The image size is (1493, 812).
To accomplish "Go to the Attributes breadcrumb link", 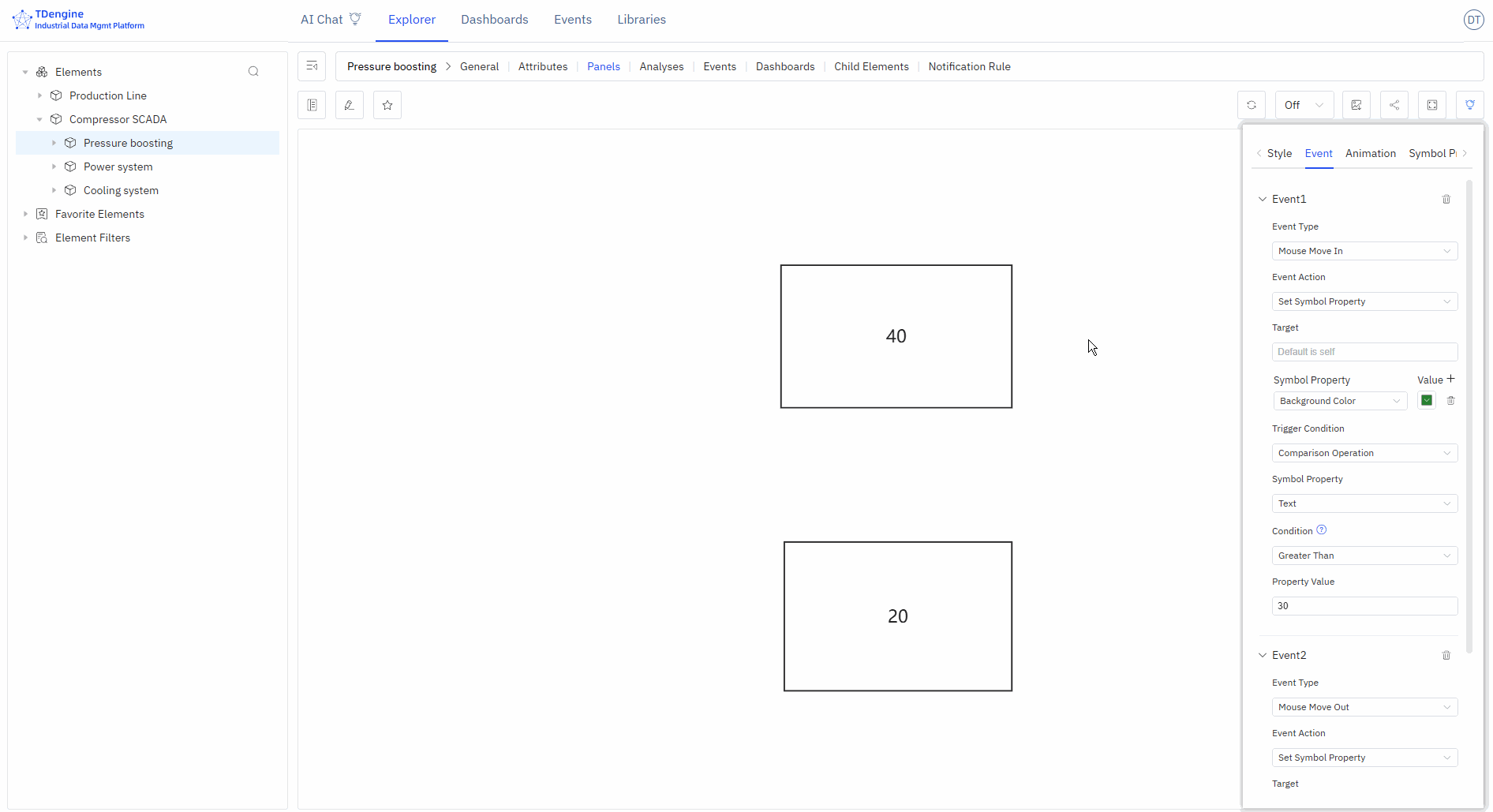I will click(543, 66).
